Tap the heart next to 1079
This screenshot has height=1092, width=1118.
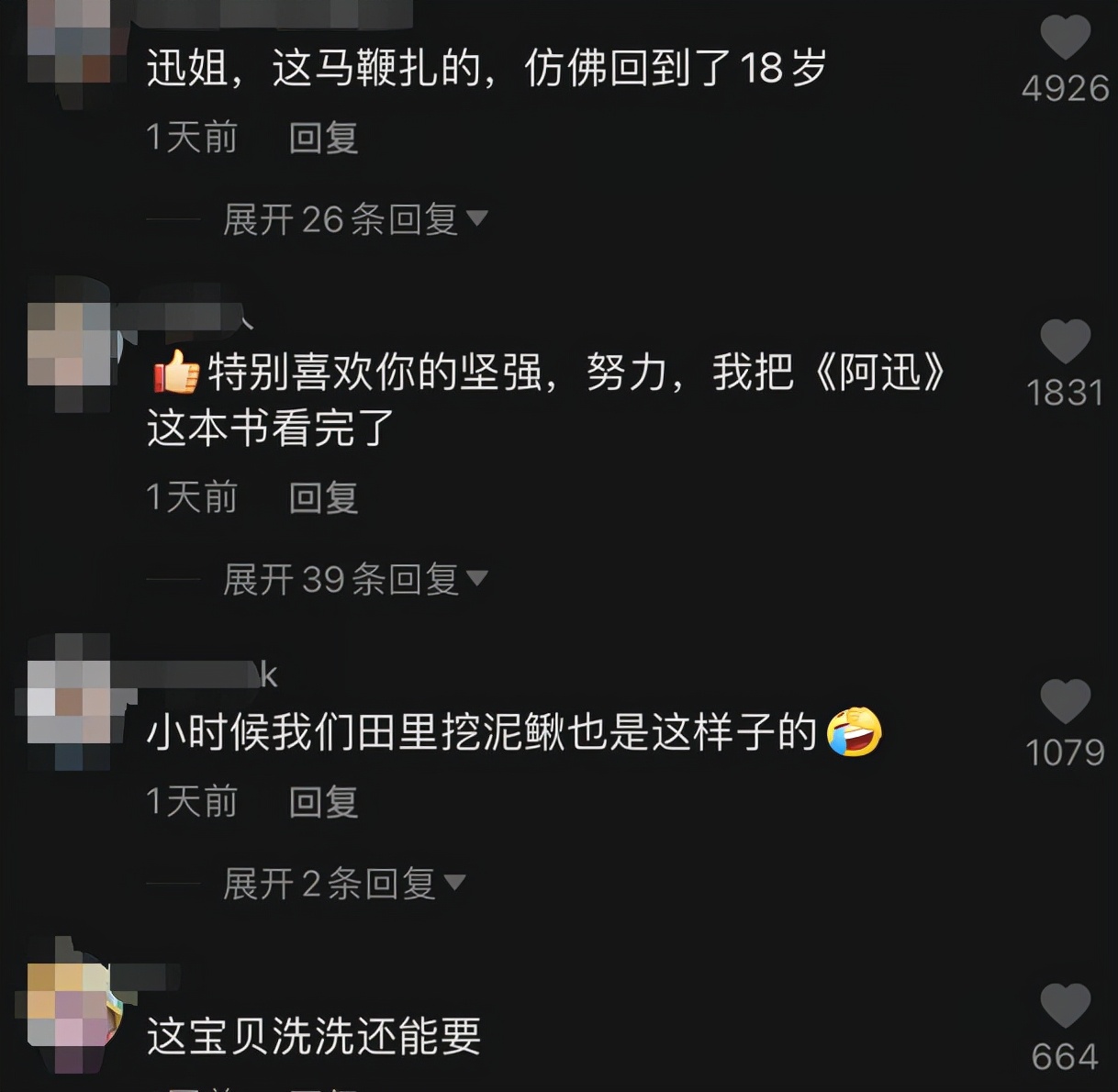coord(1065,701)
